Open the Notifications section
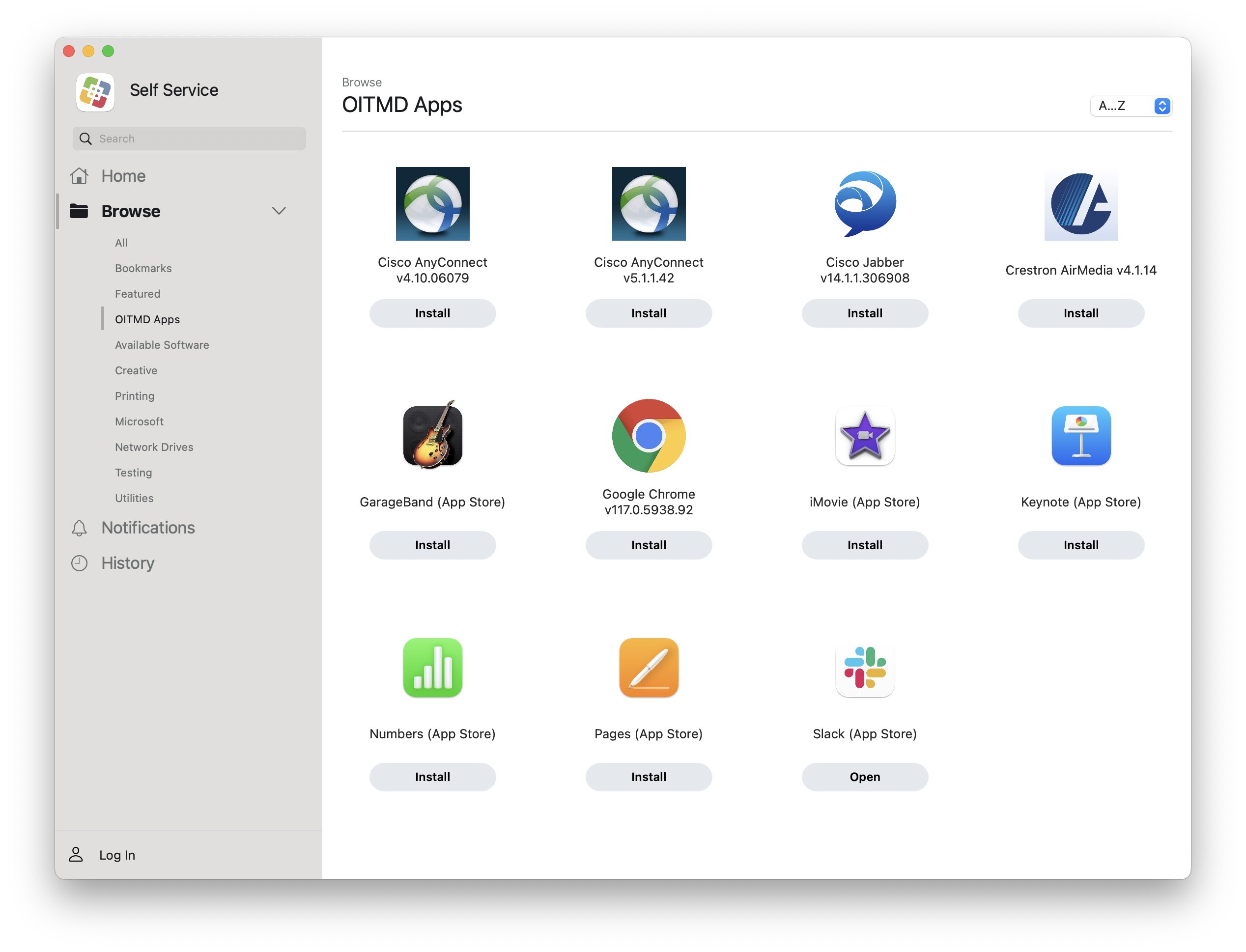 [148, 528]
